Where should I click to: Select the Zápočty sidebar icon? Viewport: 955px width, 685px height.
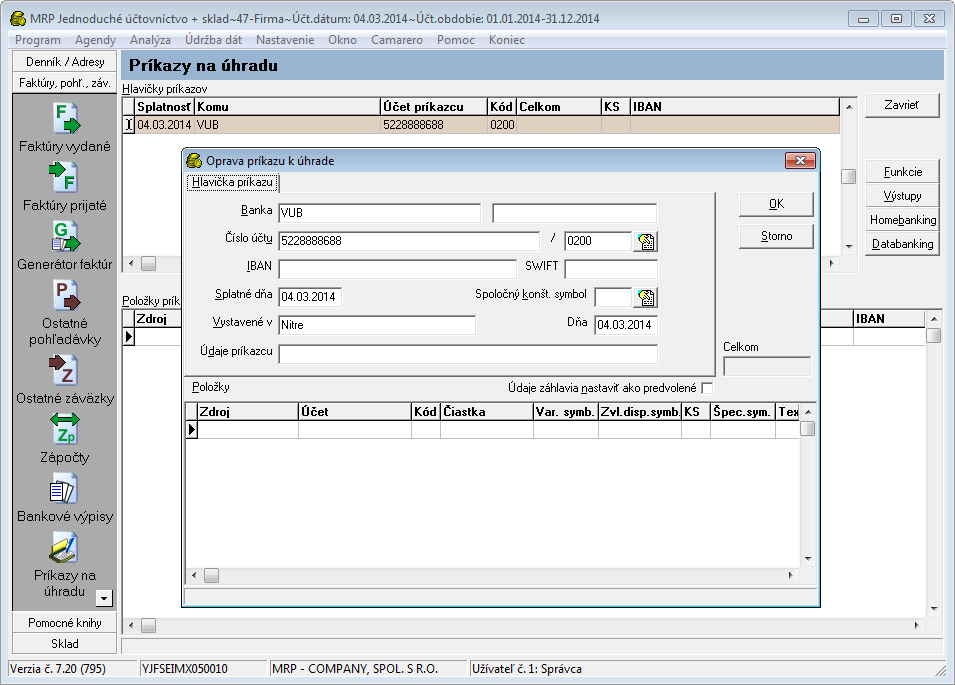tap(65, 428)
